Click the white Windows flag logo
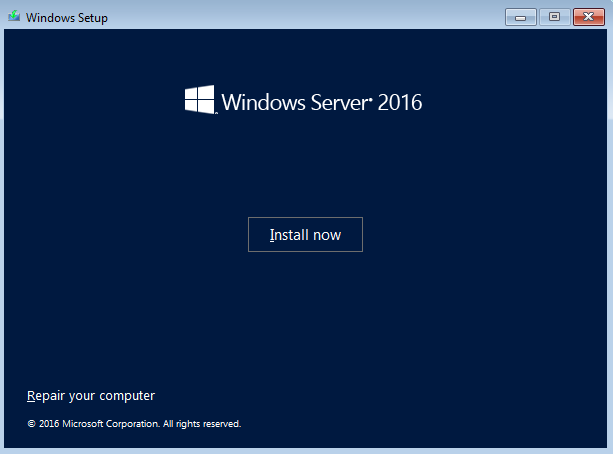The width and height of the screenshot is (613, 454). [200, 100]
